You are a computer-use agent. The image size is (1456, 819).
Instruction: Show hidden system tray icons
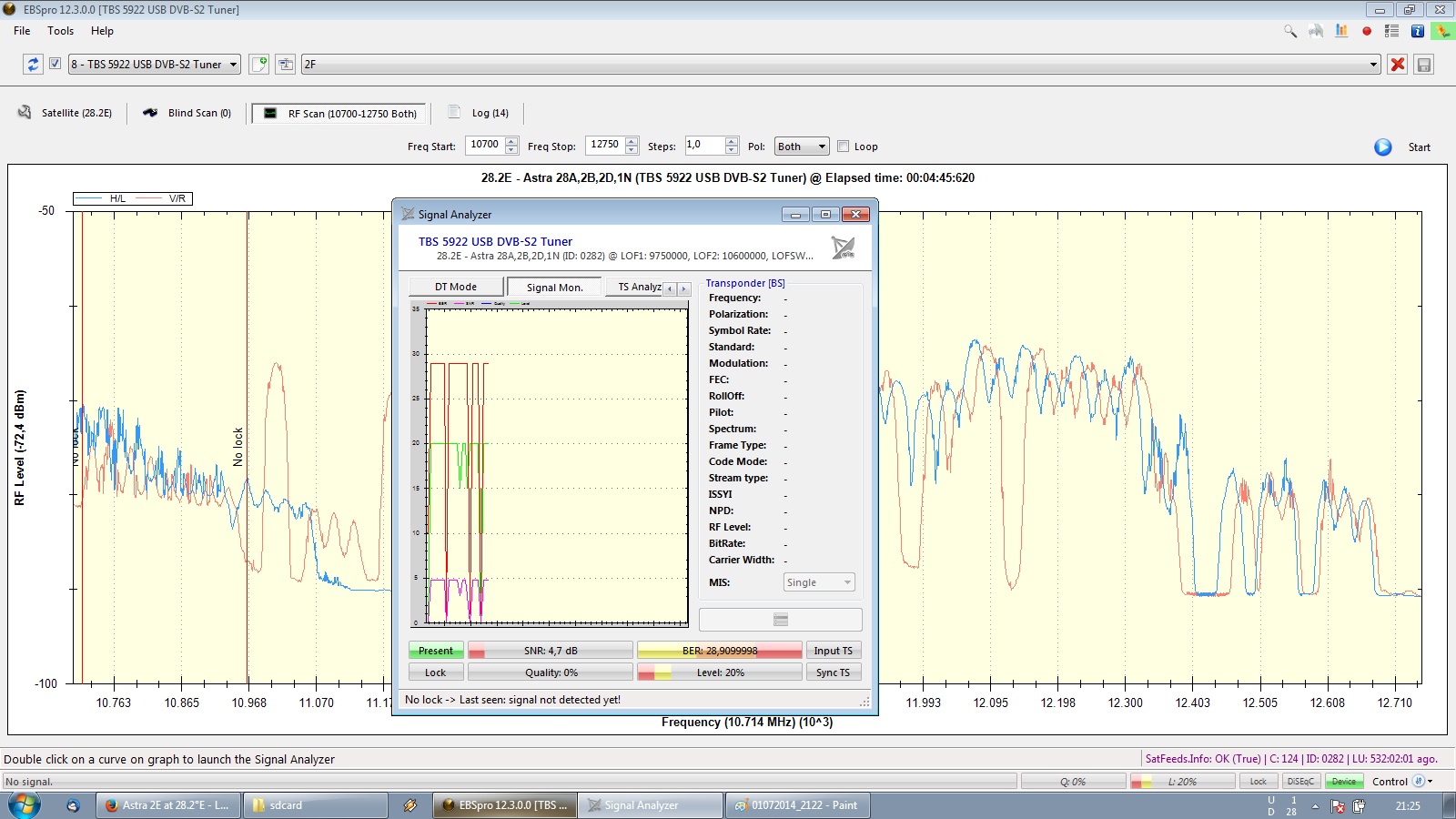click(1315, 806)
